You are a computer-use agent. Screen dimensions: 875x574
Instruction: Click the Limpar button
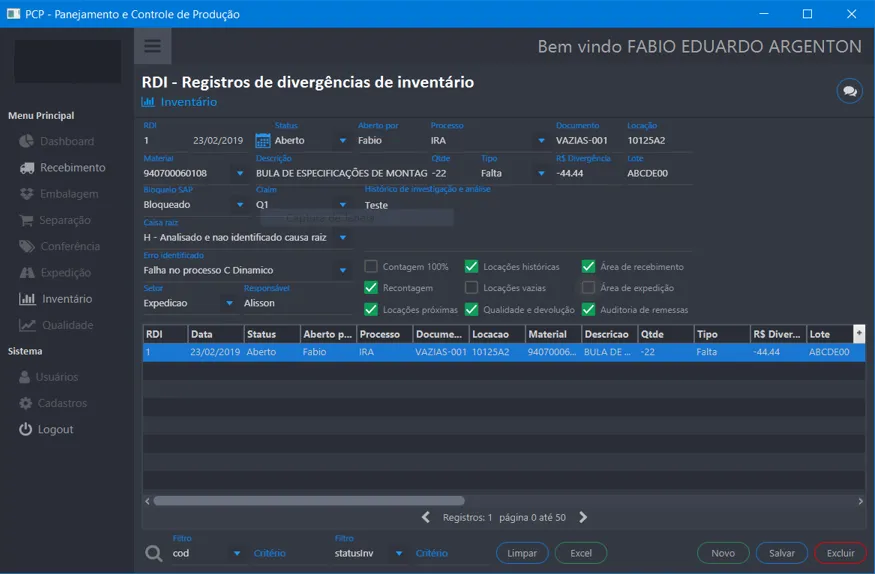[x=522, y=553]
